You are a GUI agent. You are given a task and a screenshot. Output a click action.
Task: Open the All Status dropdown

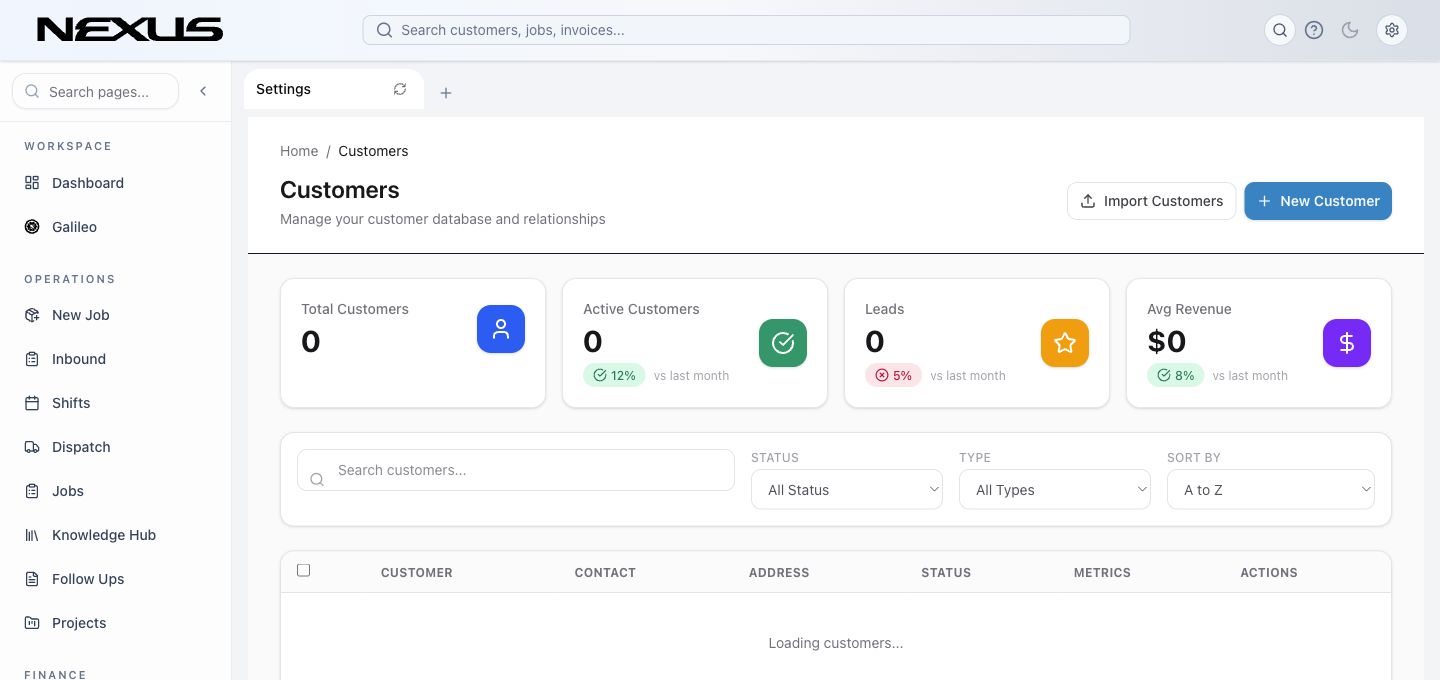click(x=847, y=490)
